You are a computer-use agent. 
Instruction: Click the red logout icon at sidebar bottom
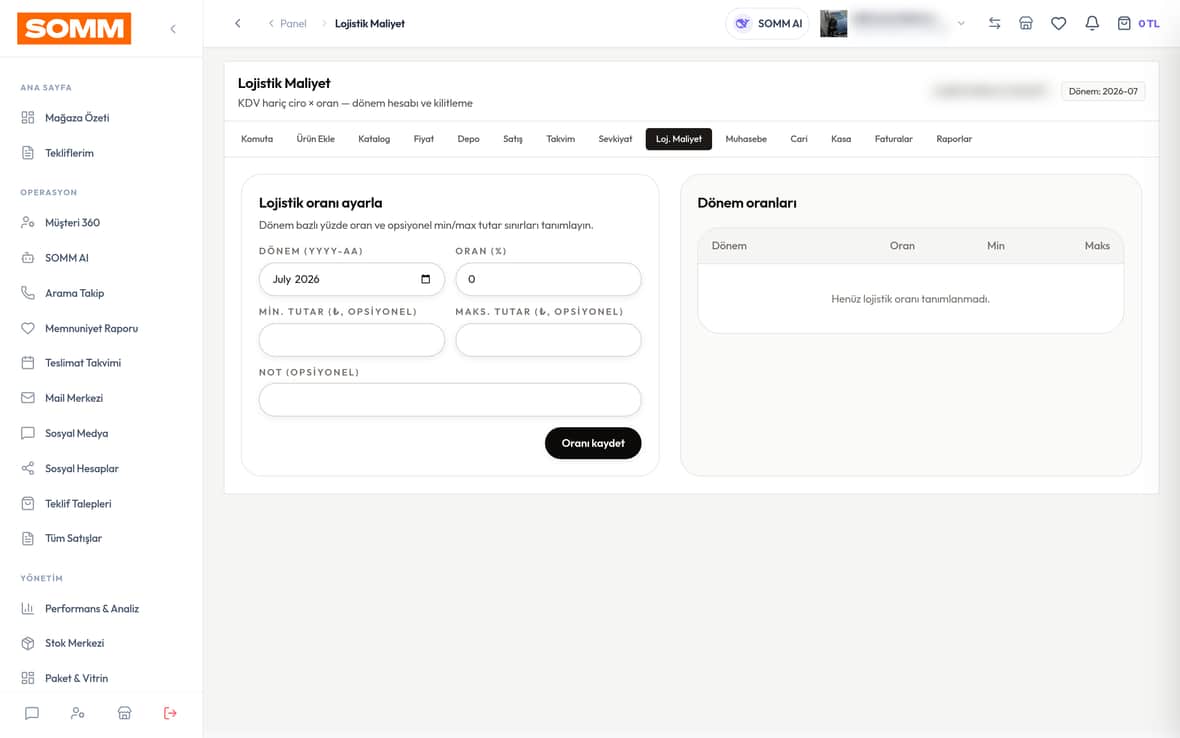[170, 712]
